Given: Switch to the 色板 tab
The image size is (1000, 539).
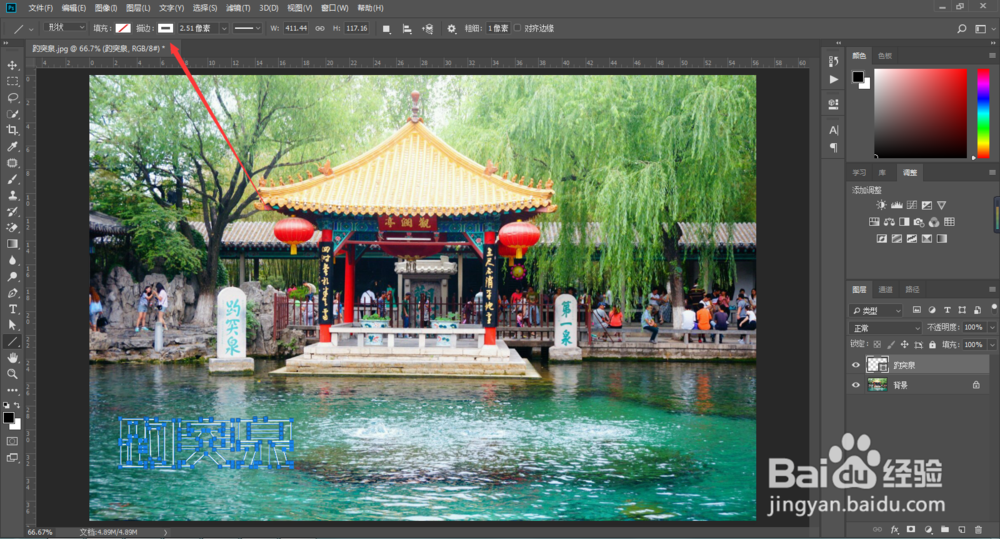Looking at the screenshot, I should coord(885,56).
